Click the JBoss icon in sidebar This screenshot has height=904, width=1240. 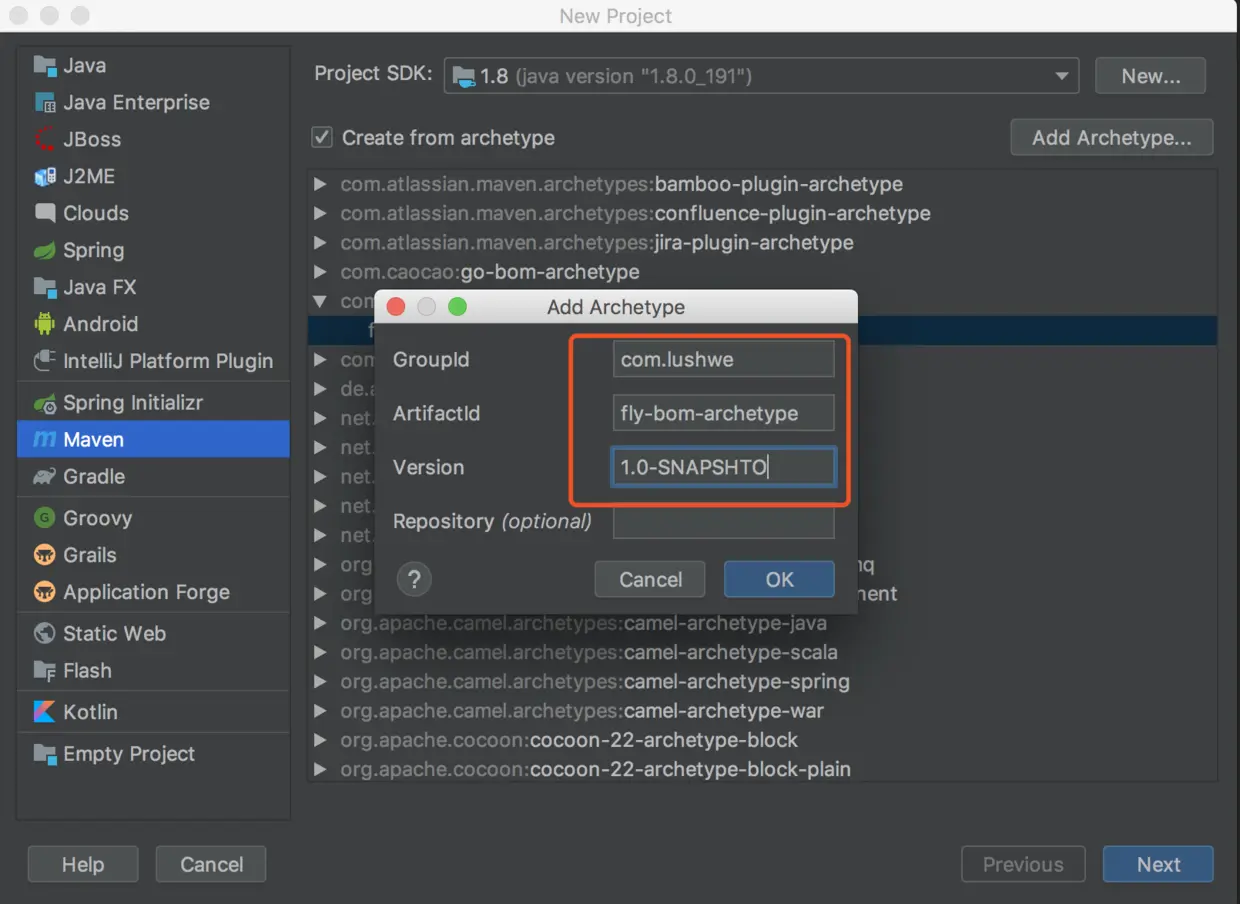pos(45,139)
